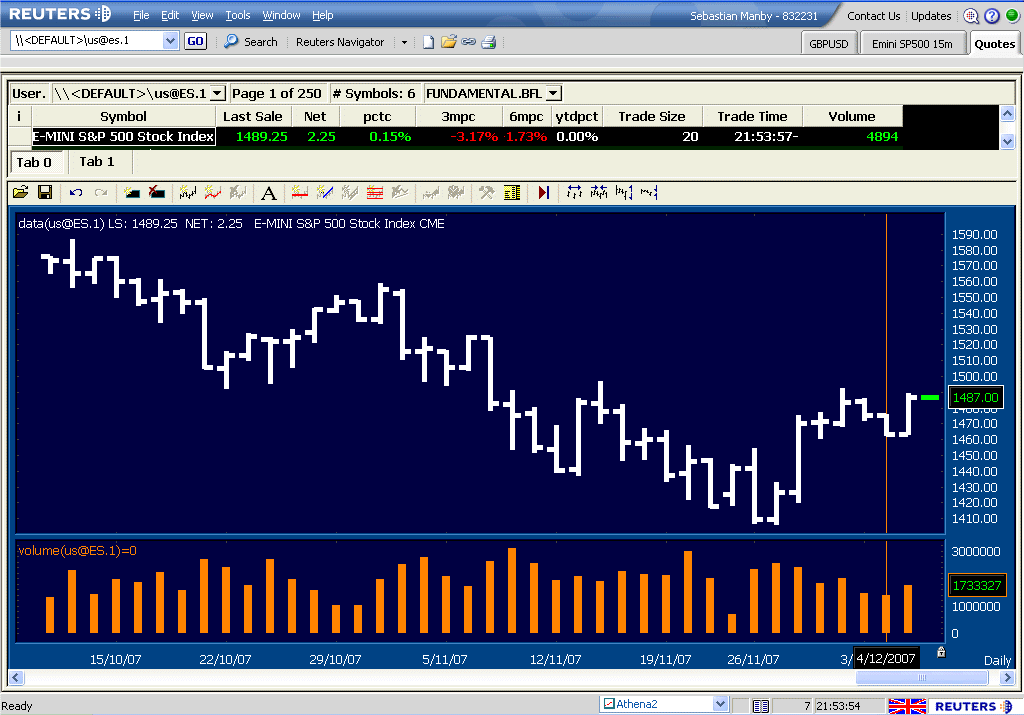
Task: Open chart file with folder icon
Action: coord(20,192)
